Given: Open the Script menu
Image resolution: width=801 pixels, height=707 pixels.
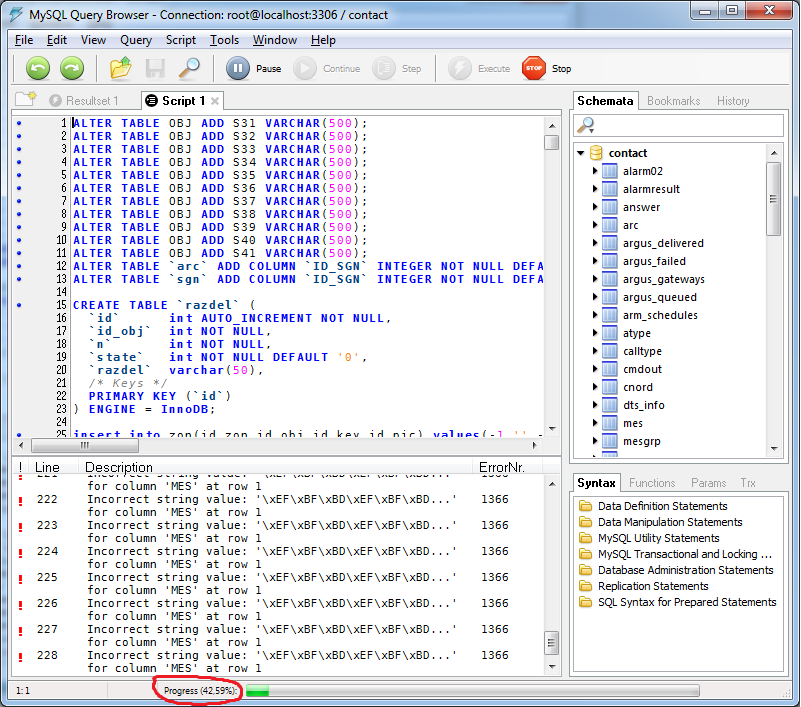Looking at the screenshot, I should click(180, 40).
